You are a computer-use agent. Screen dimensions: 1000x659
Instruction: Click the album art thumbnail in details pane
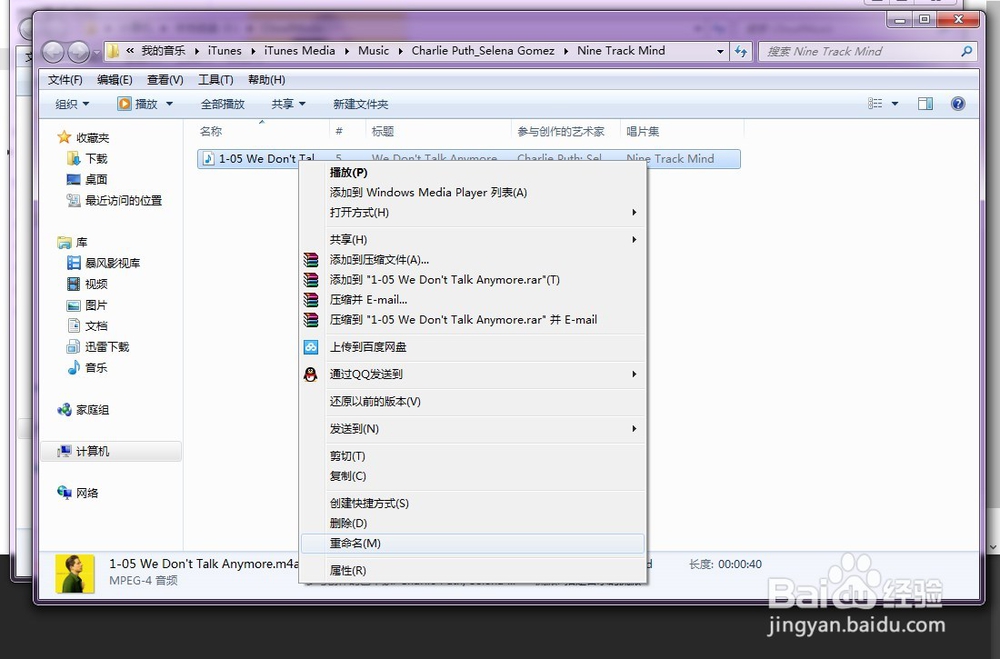coord(74,570)
